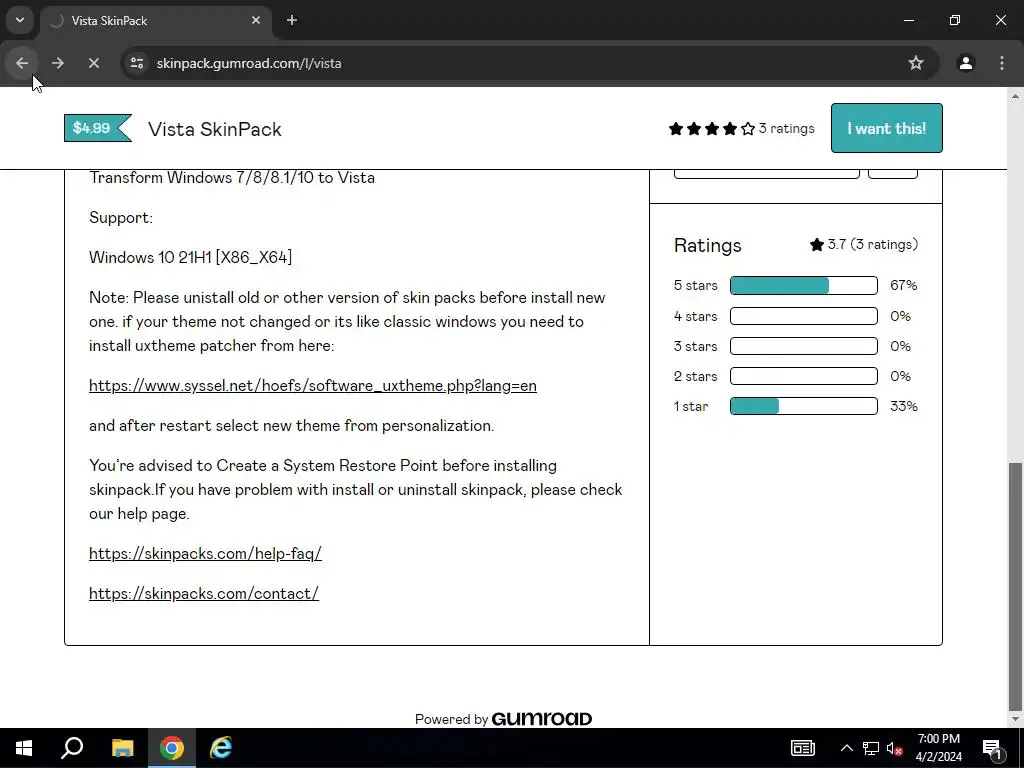Click the 'Vista SkinPack' product title
Screen dimensions: 1024x768
tap(215, 129)
